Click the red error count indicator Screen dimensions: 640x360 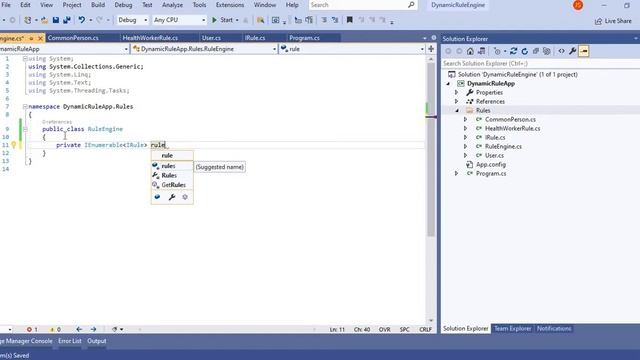tap(32, 329)
